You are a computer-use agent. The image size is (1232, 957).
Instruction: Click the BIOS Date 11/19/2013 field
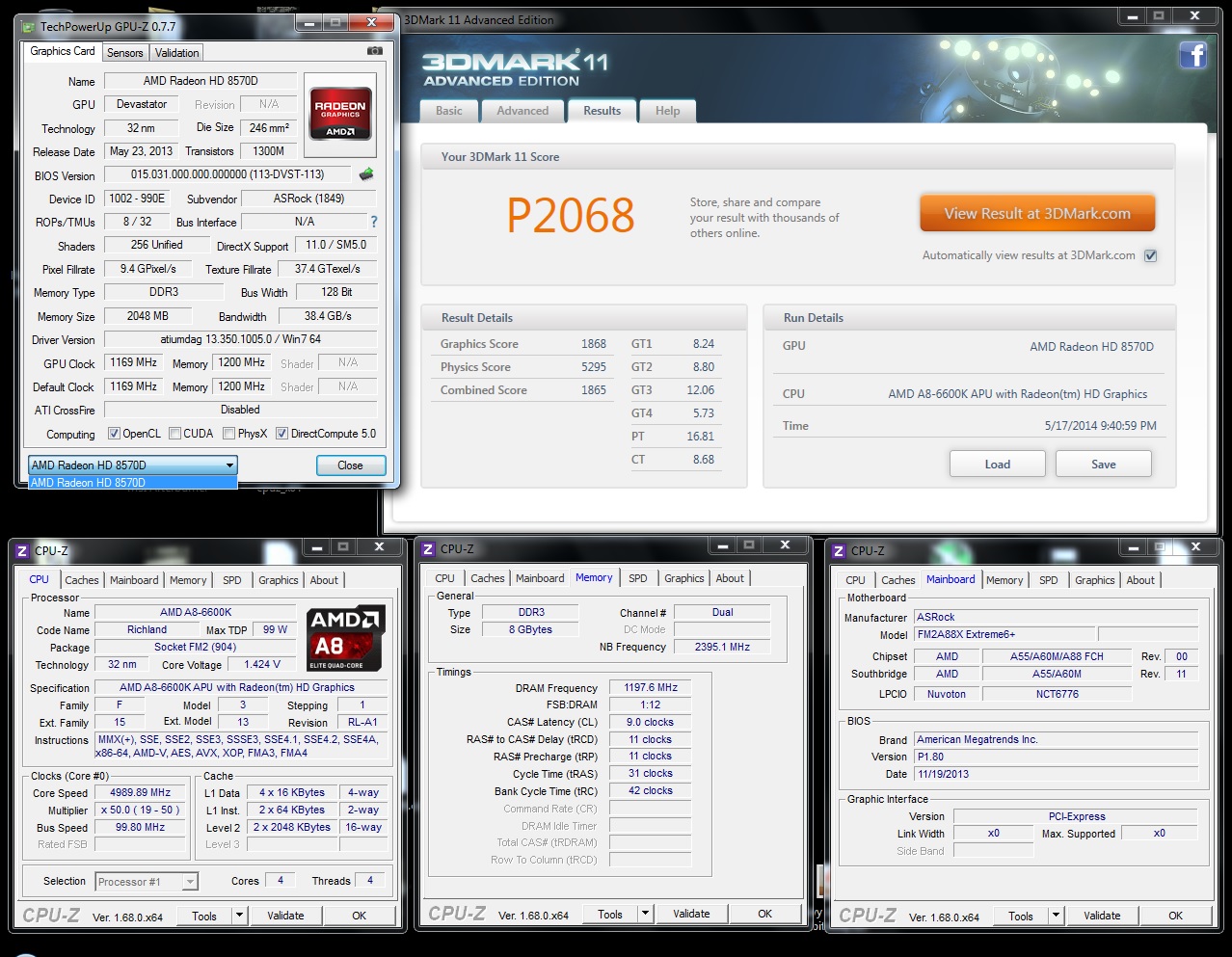(x=1056, y=774)
